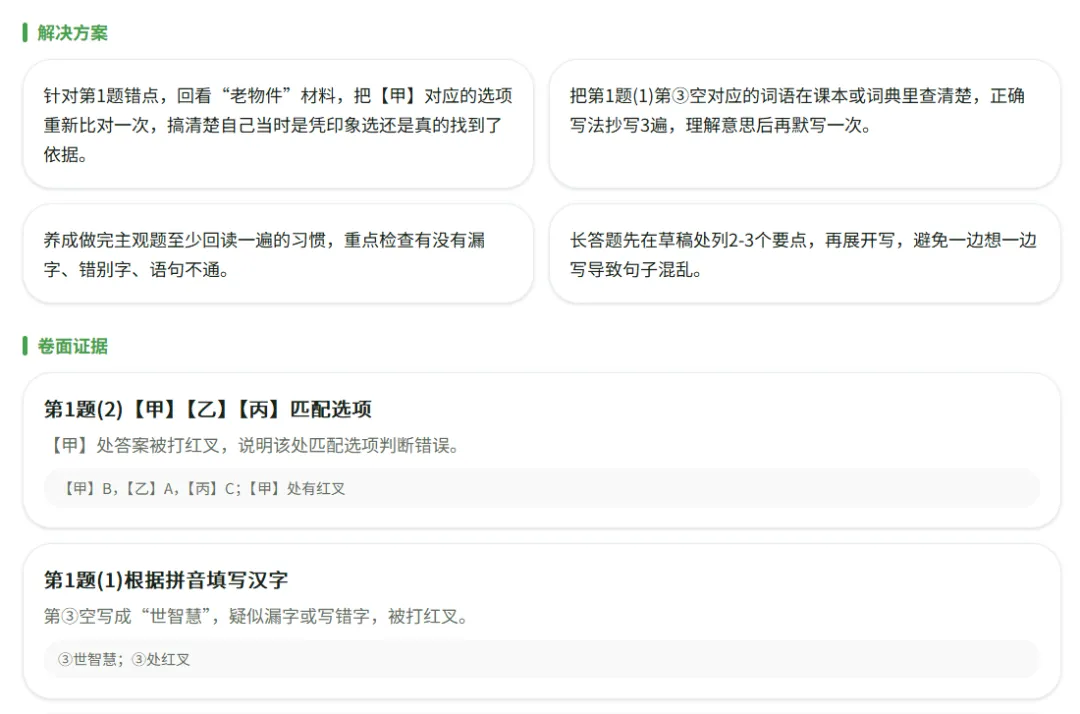The height and width of the screenshot is (714, 1080).
Task: Click title 第1题(2)【甲】【乙】【丙】匹配选项
Action: coord(207,410)
